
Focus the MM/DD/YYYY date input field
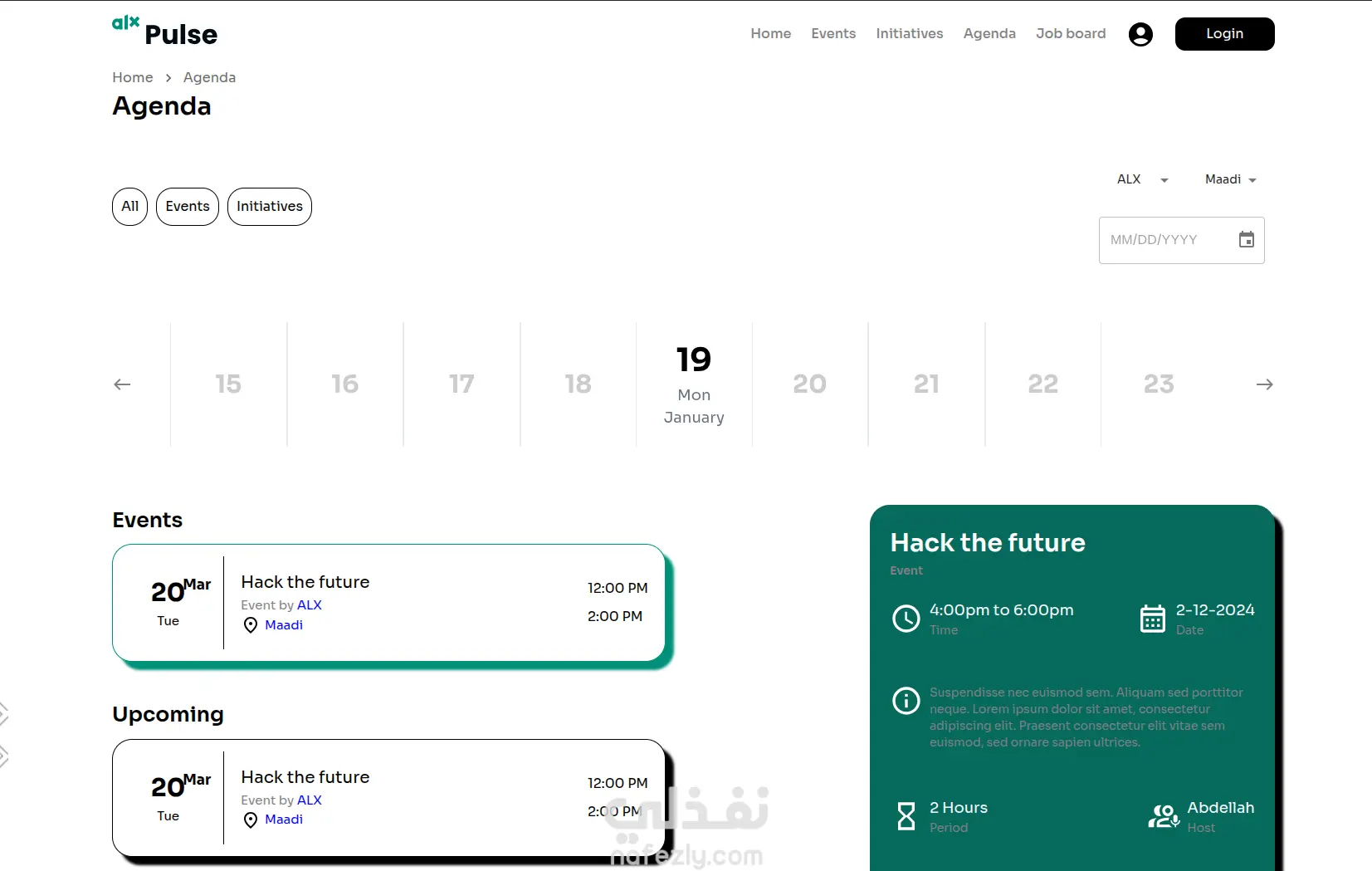point(1181,240)
